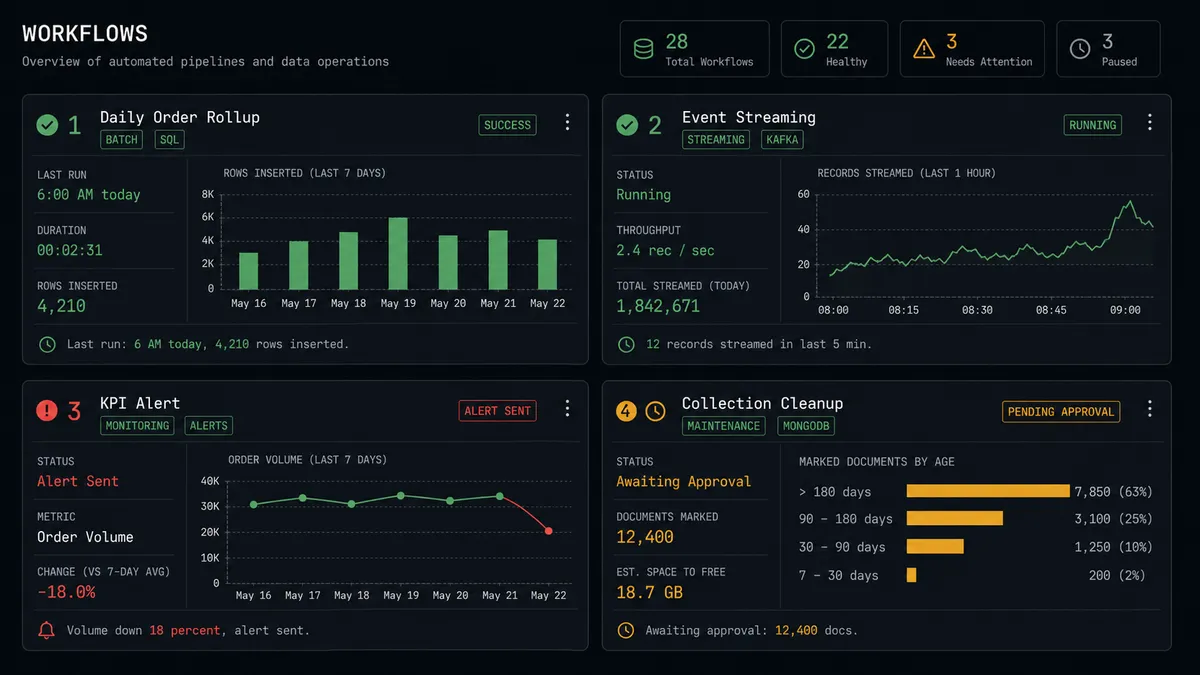Click red alert icon of KPI Alert
The image size is (1200, 675).
(x=47, y=411)
